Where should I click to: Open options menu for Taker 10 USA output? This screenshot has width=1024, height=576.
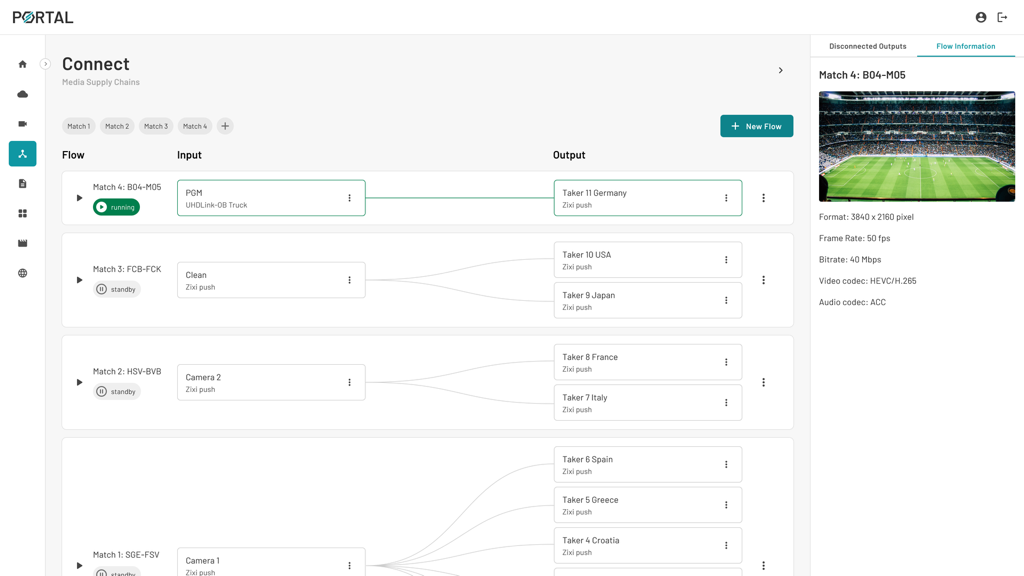pos(726,260)
